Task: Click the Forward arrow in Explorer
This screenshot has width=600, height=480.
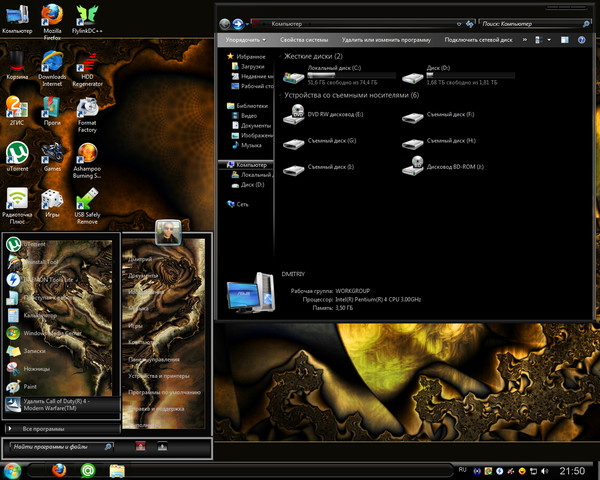Action: (238, 24)
